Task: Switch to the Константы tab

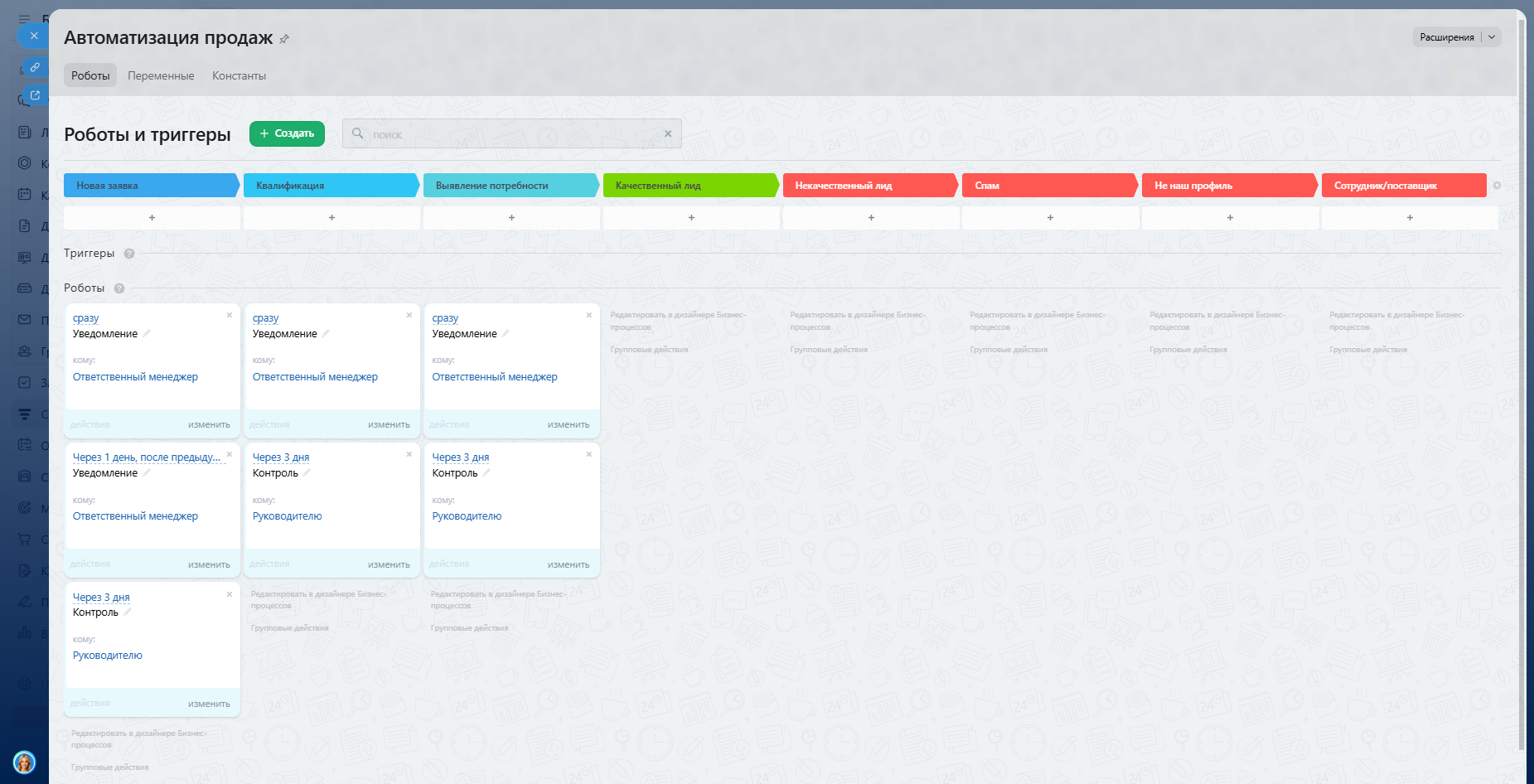Action: pos(239,75)
